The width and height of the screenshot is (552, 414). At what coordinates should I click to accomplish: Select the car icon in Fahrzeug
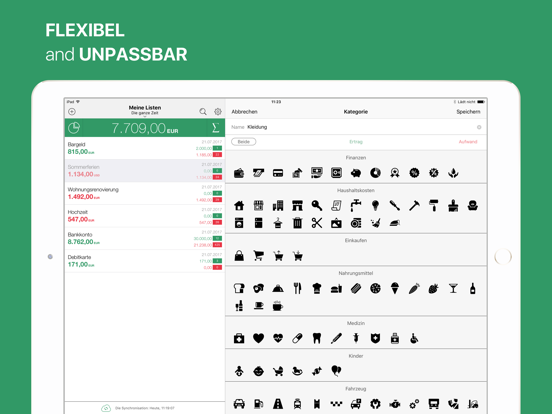(239, 404)
